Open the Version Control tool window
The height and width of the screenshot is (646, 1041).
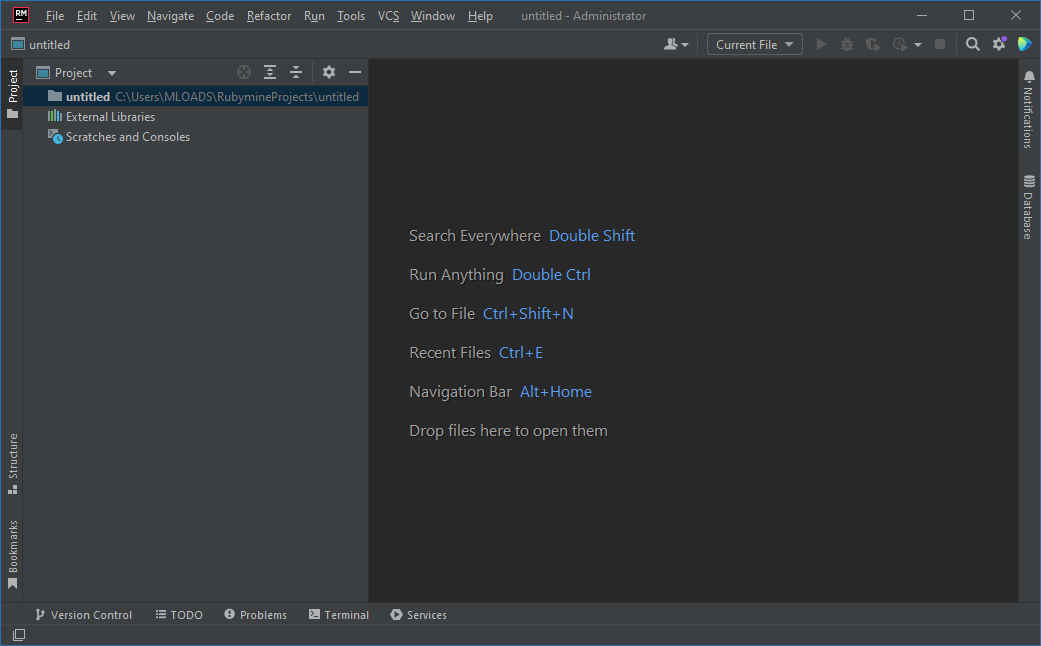(84, 615)
